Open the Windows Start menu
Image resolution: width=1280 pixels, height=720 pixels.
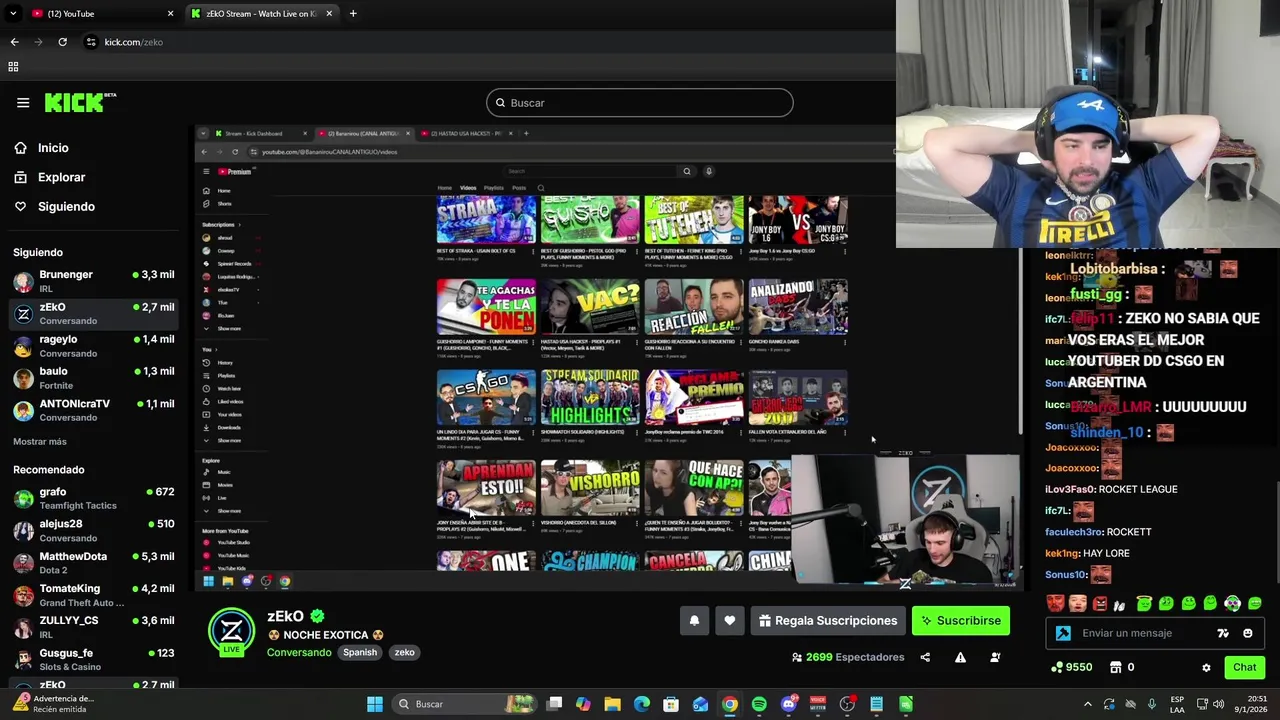(x=375, y=704)
